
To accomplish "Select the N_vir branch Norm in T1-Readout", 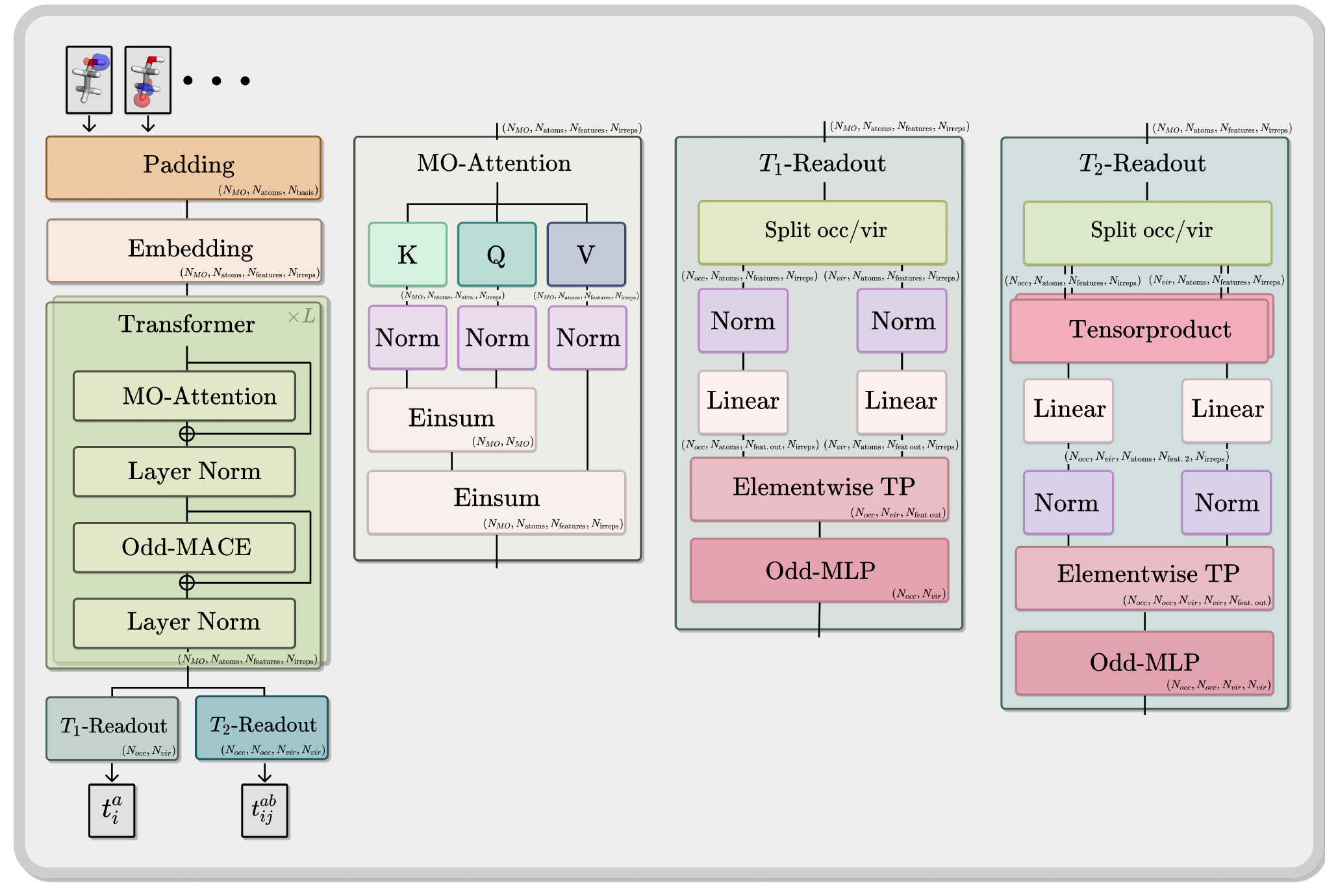I will point(902,321).
